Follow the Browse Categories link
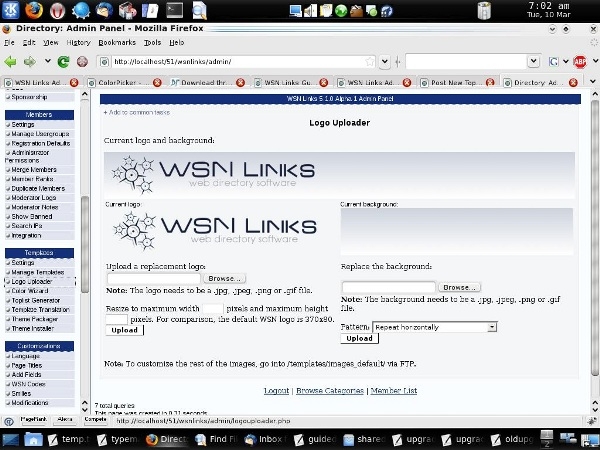This screenshot has width=600, height=450. point(330,391)
